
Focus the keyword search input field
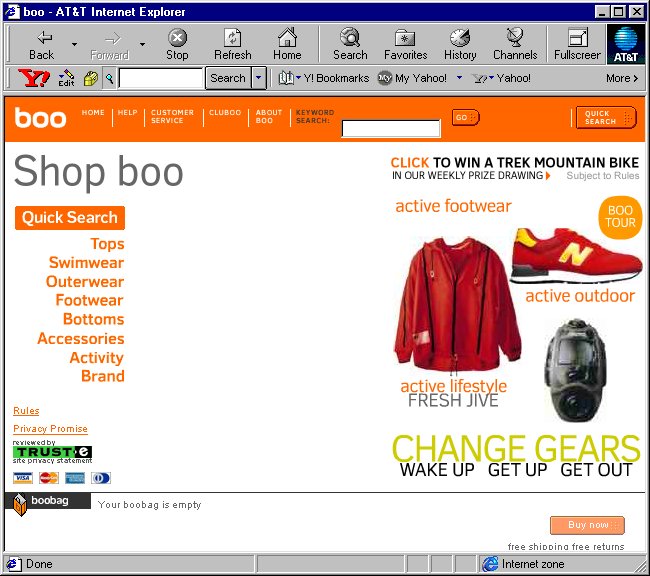pos(390,128)
